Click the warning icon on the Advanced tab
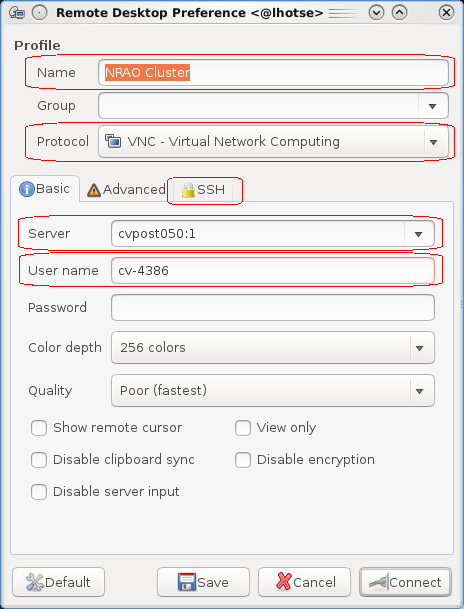Screen dimensions: 464x609 click(x=94, y=190)
